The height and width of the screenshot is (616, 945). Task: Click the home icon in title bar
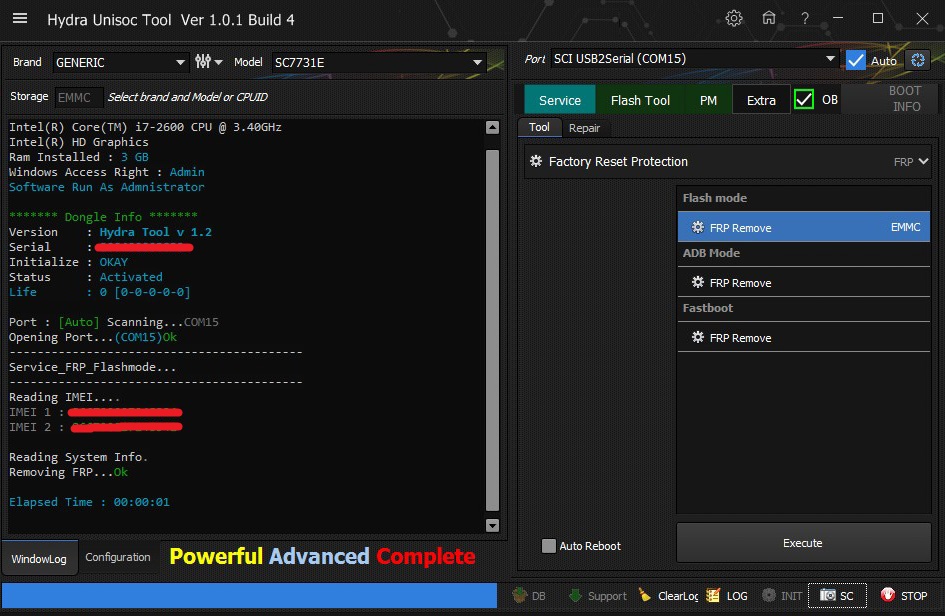click(x=768, y=18)
